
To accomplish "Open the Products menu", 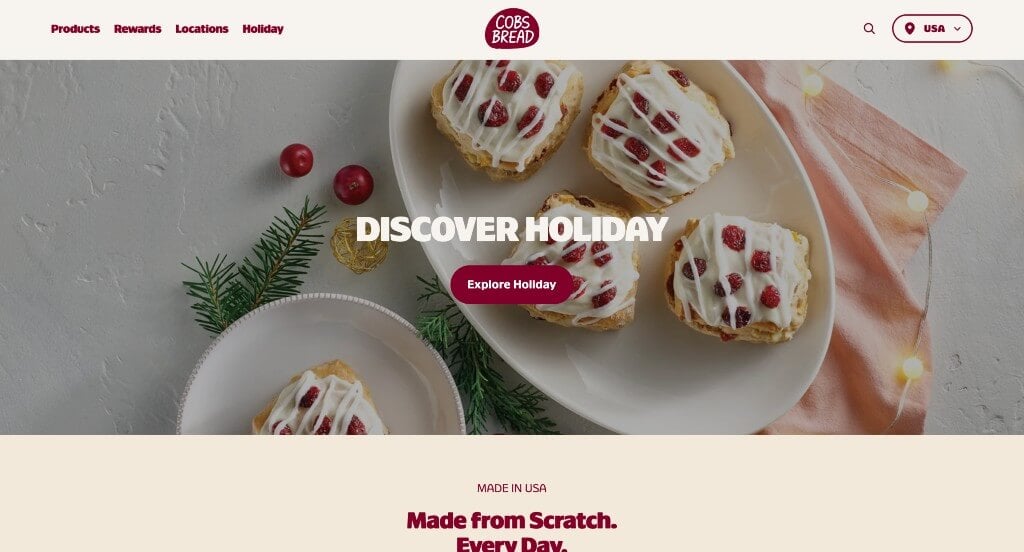I will tap(75, 29).
